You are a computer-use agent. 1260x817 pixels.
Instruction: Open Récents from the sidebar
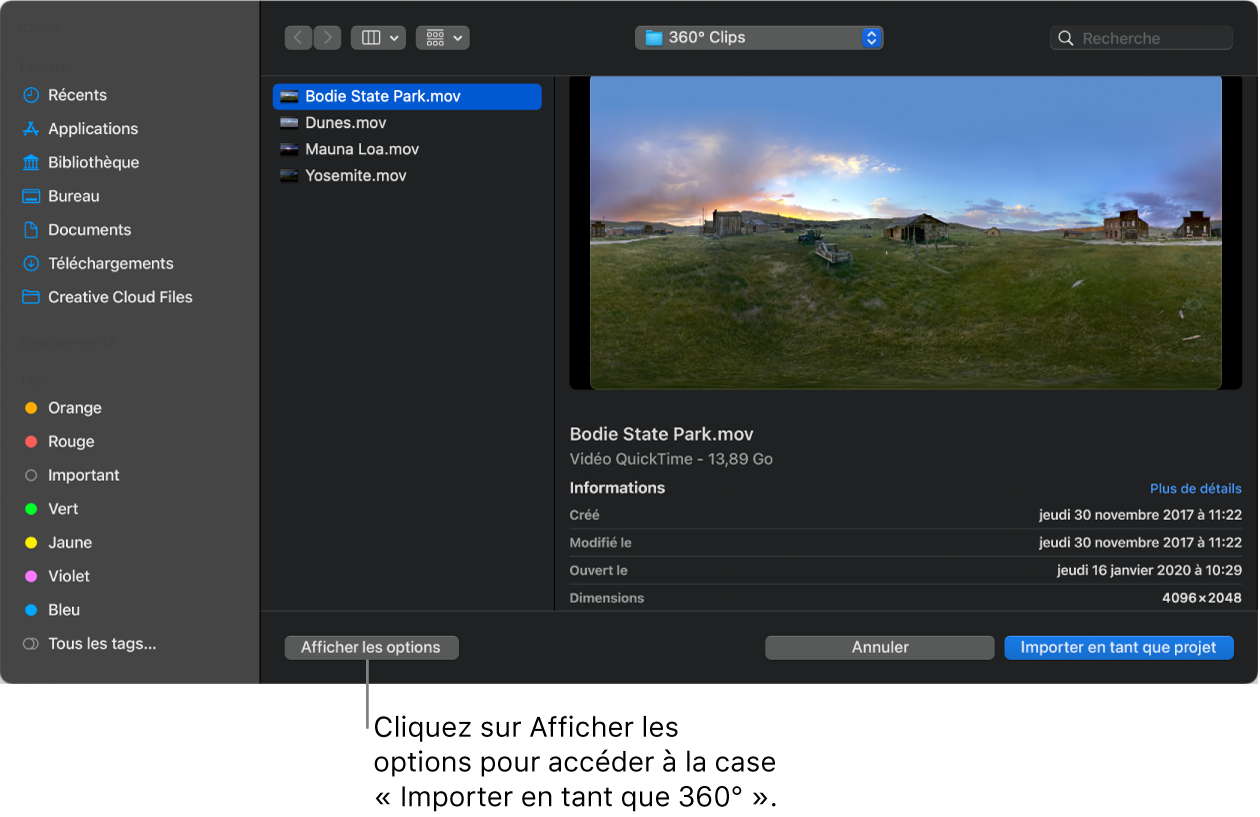click(x=76, y=94)
